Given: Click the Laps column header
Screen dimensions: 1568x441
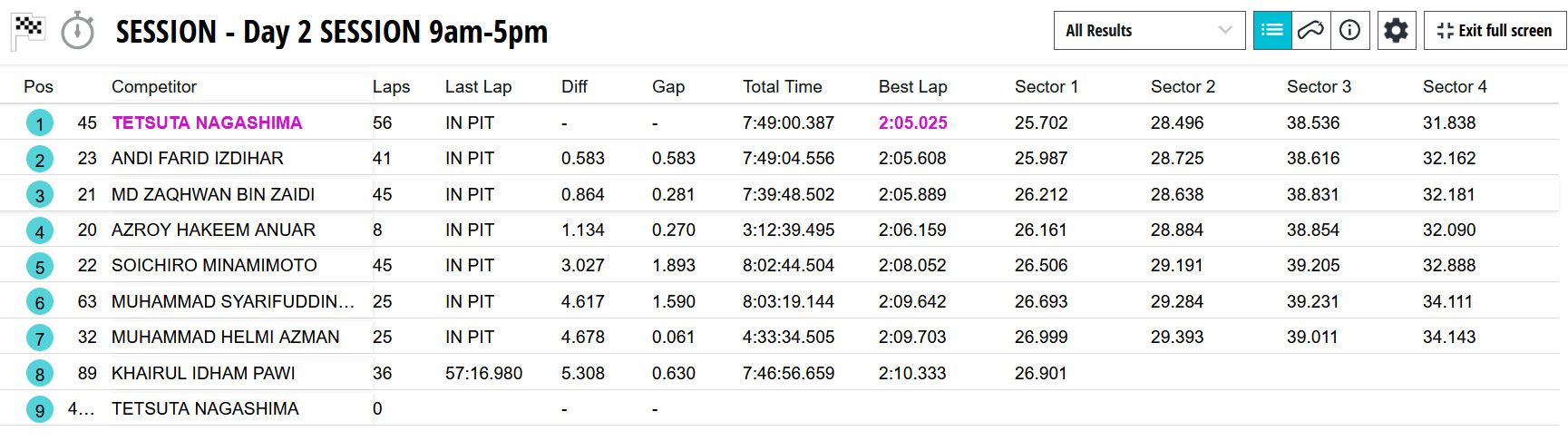Looking at the screenshot, I should (391, 87).
